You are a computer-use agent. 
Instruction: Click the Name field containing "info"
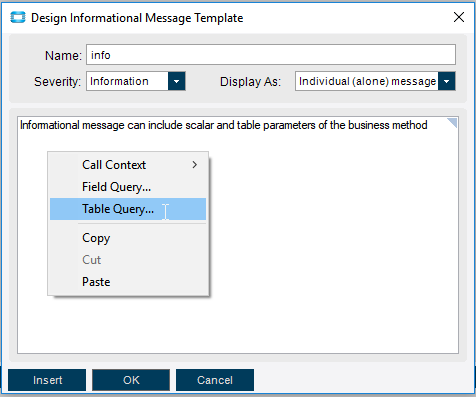click(271, 55)
